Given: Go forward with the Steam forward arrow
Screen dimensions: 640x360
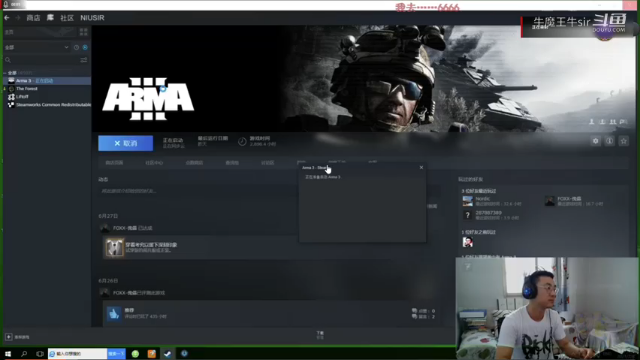Looking at the screenshot, I should click(x=18, y=18).
